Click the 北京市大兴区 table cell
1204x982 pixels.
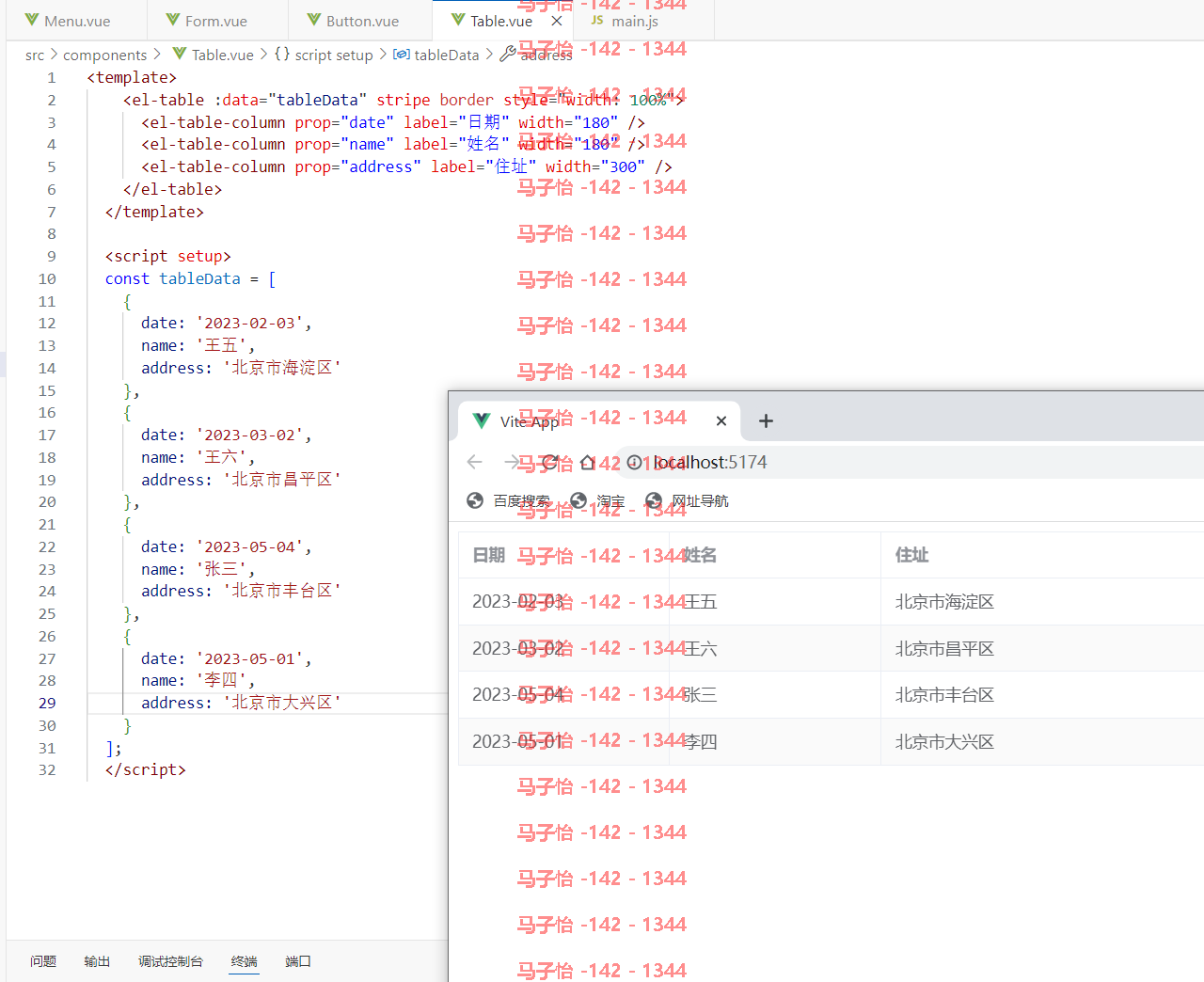(1042, 742)
